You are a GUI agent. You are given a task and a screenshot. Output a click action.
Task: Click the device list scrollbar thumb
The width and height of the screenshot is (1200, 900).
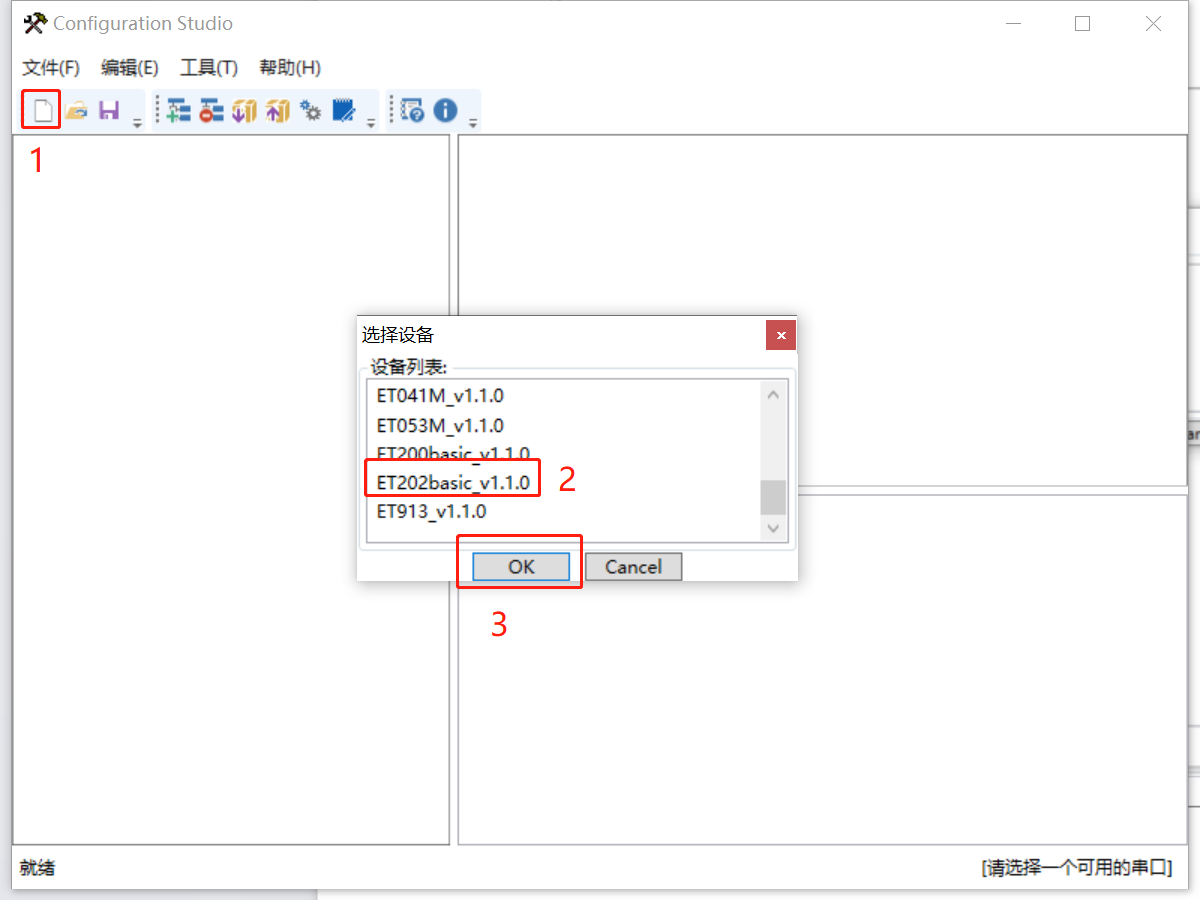pos(773,497)
